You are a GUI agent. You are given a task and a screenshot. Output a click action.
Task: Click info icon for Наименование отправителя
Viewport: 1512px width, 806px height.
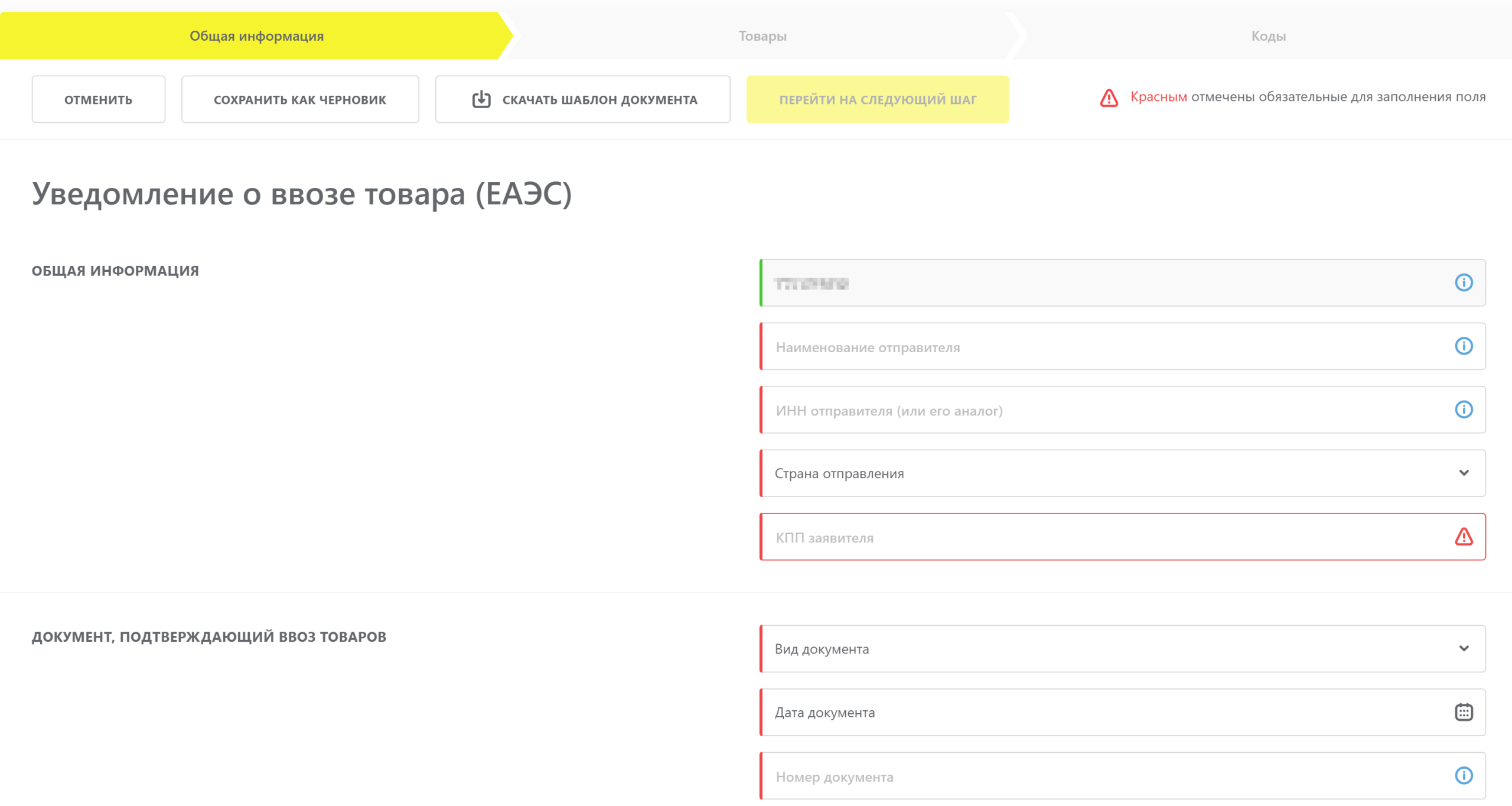(x=1463, y=346)
